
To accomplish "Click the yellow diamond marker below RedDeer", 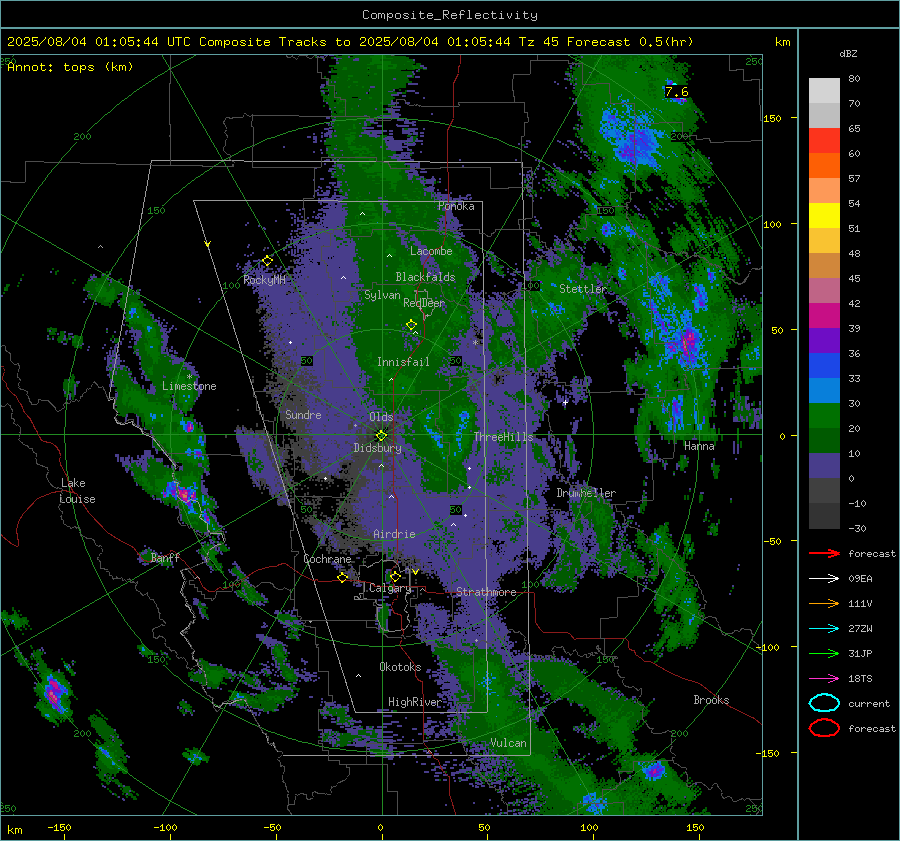I will coord(412,325).
